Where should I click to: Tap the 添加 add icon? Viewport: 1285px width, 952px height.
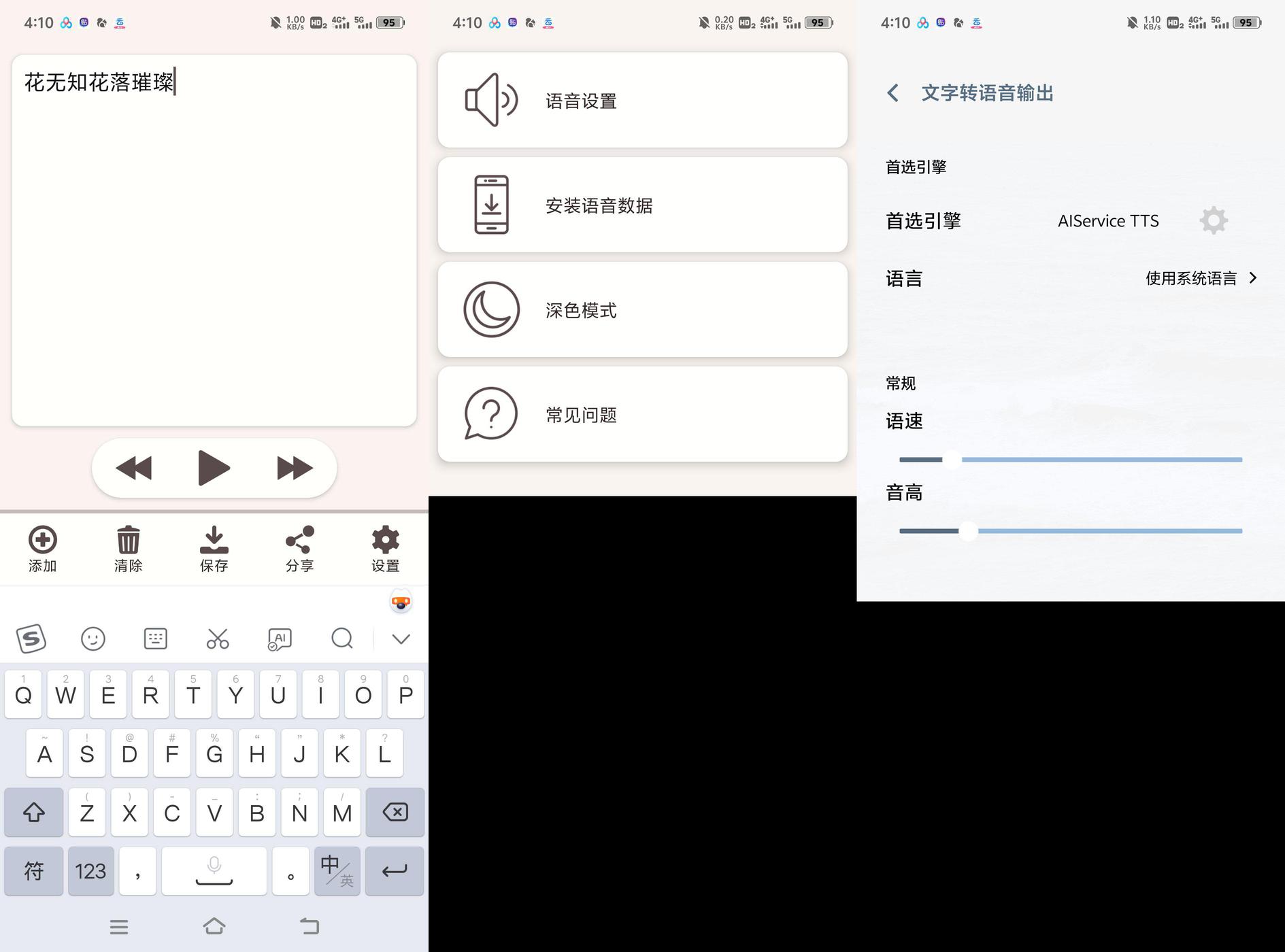click(x=42, y=540)
